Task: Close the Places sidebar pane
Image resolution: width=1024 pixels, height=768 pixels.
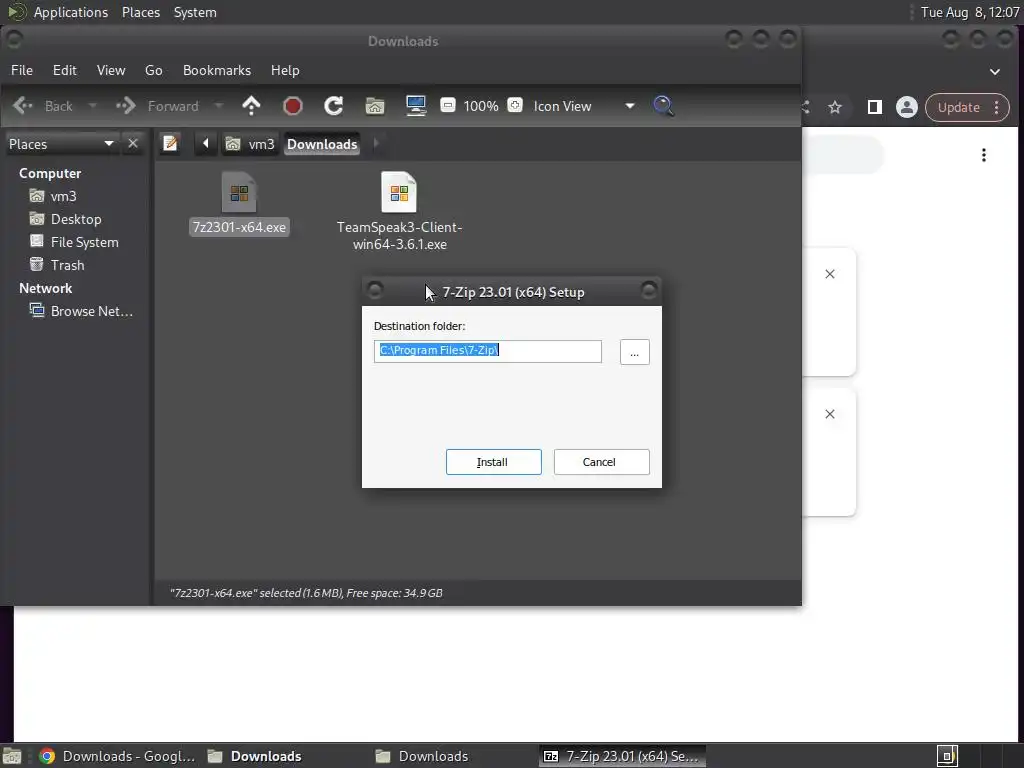Action: pyautogui.click(x=133, y=143)
